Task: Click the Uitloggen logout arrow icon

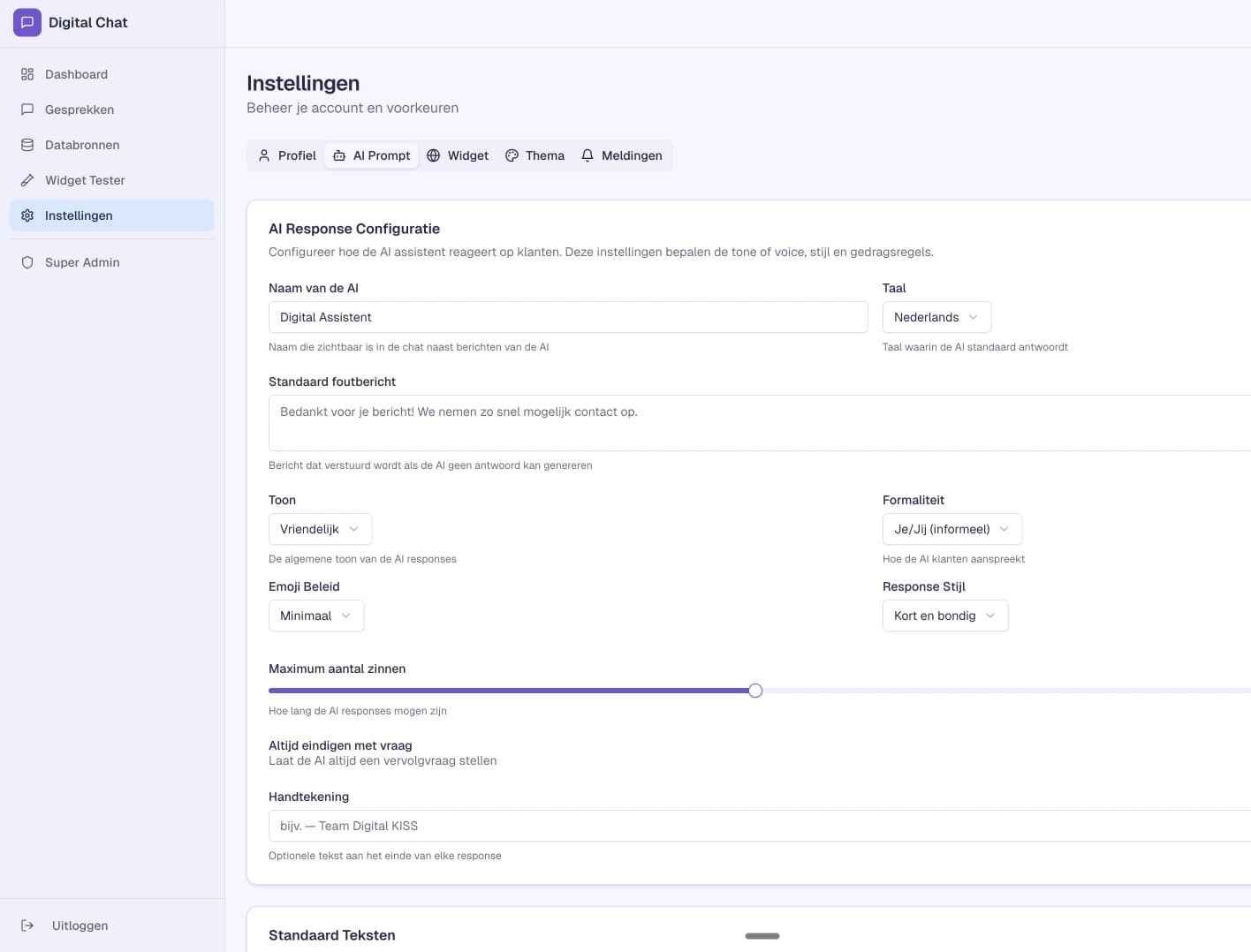Action: coord(27,926)
